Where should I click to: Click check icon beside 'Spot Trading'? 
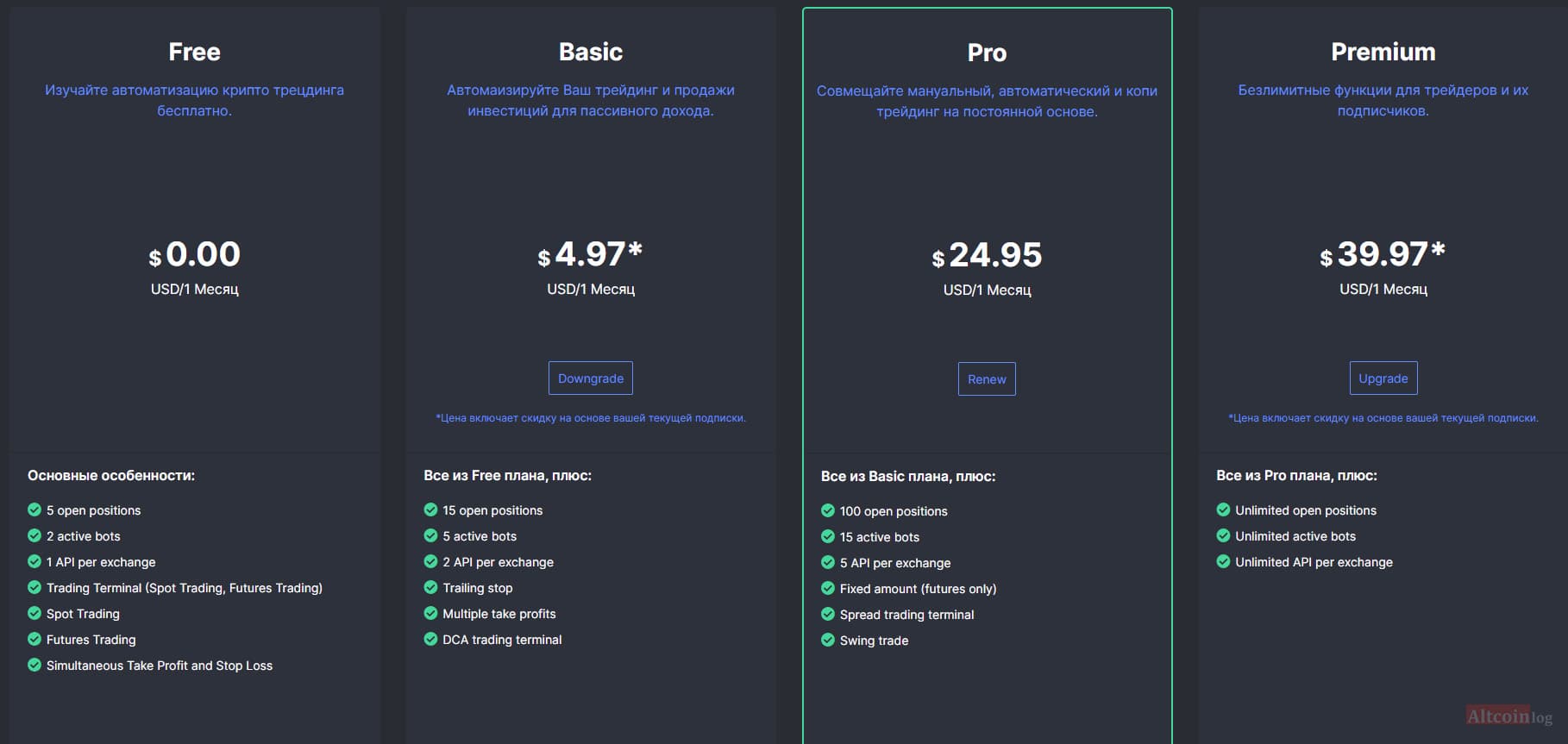click(x=34, y=613)
